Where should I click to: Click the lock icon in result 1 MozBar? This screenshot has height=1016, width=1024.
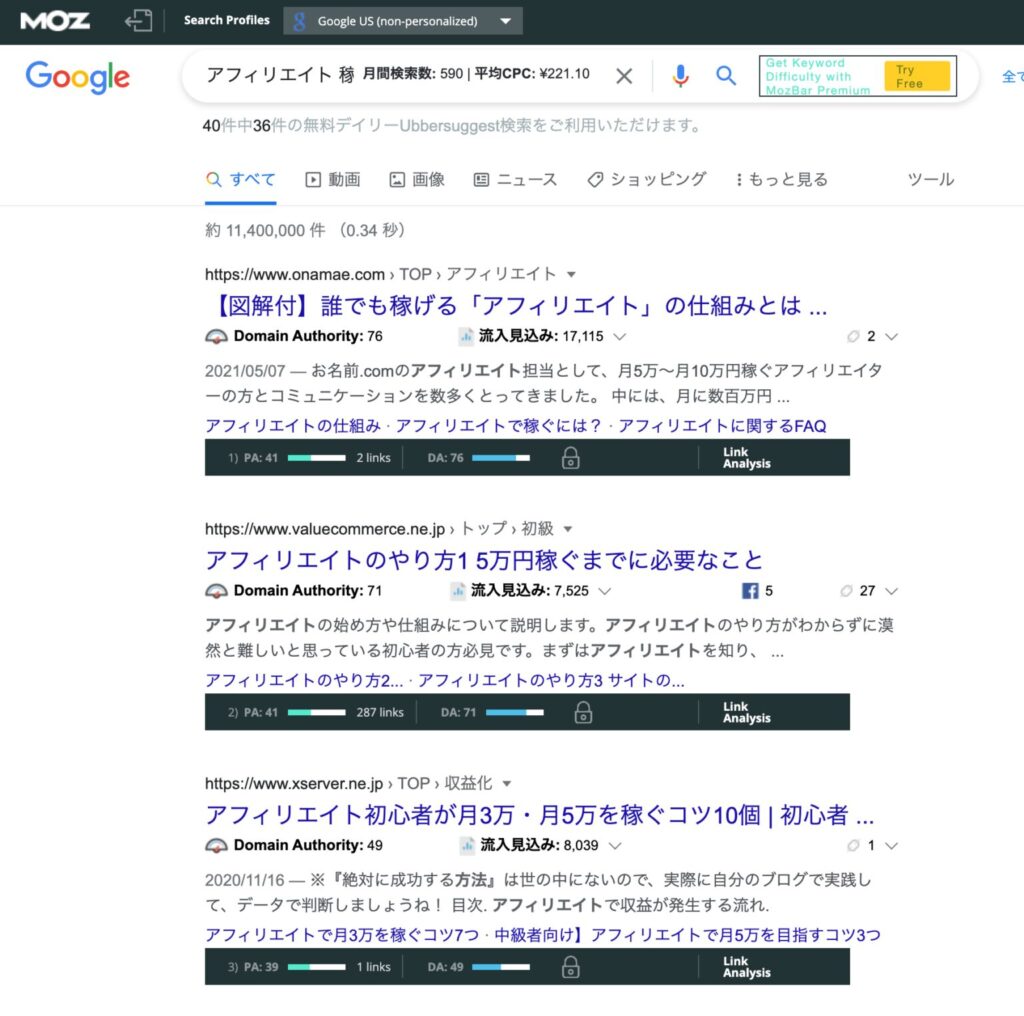pos(571,458)
